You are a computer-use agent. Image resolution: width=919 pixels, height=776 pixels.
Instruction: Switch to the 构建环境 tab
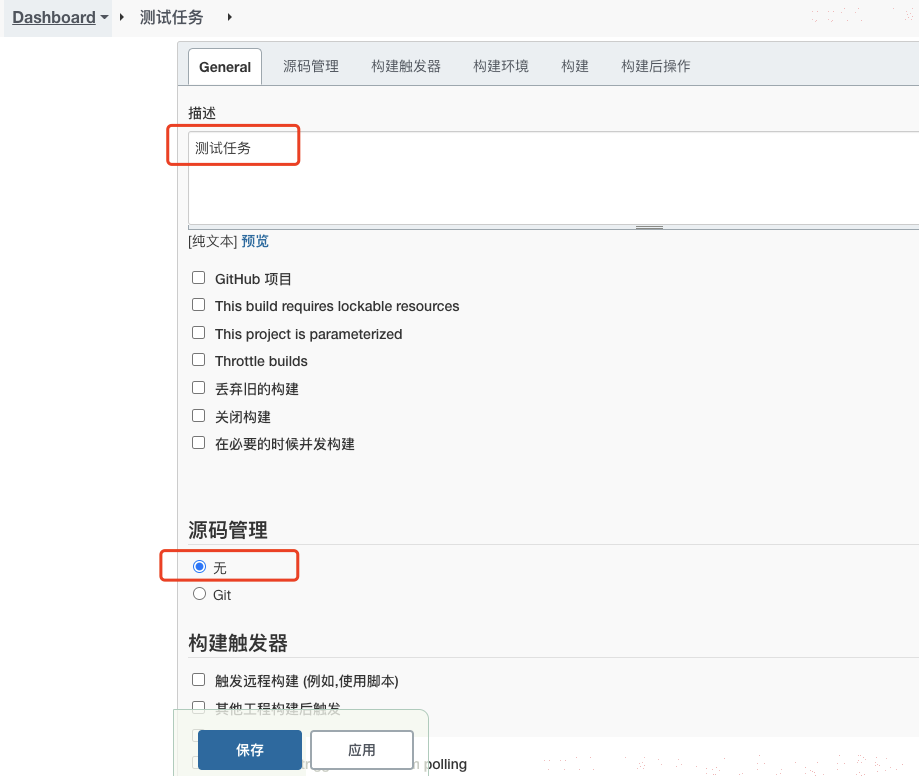[x=501, y=66]
